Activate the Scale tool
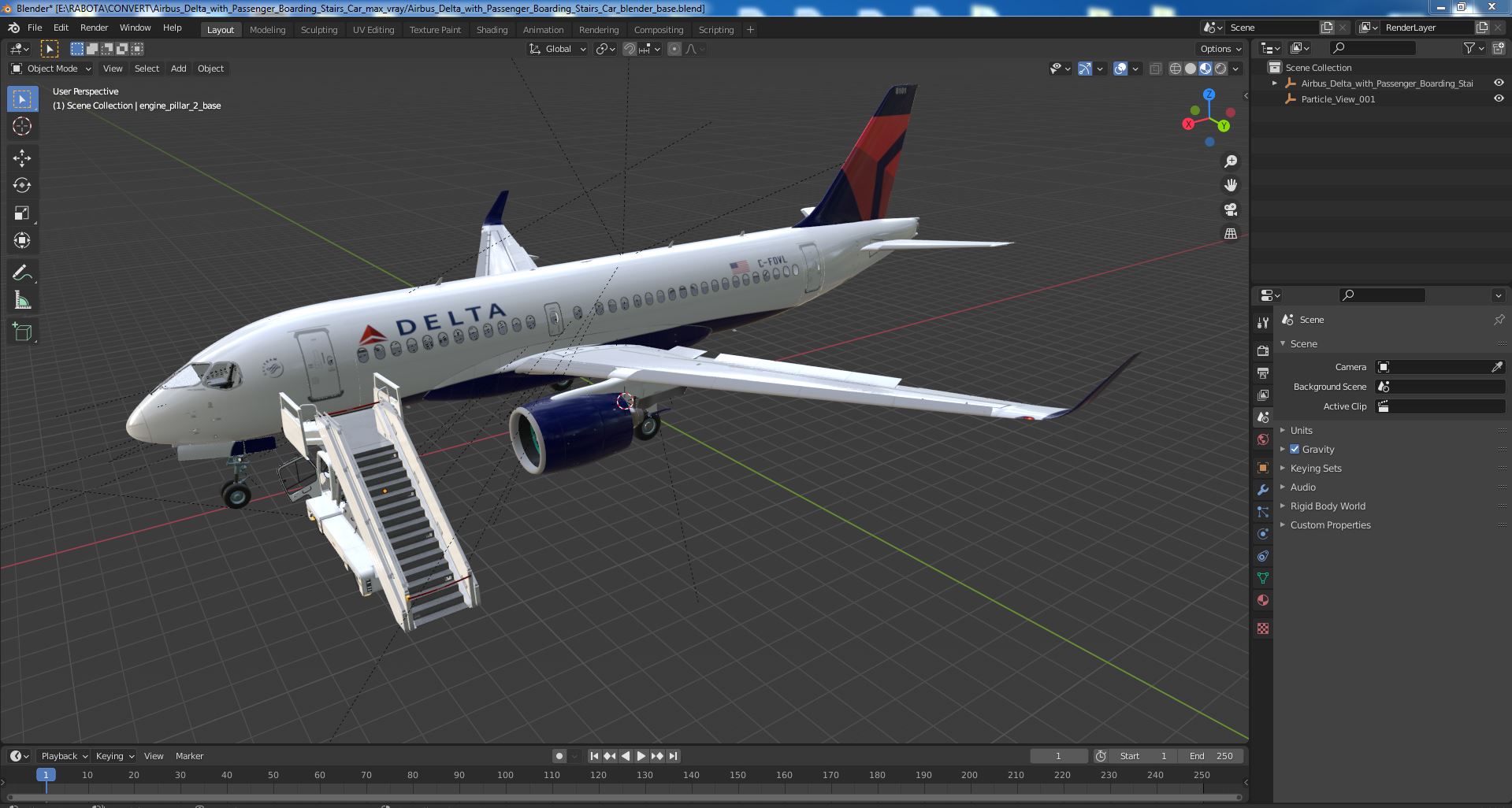The image size is (1512, 808). (x=22, y=213)
